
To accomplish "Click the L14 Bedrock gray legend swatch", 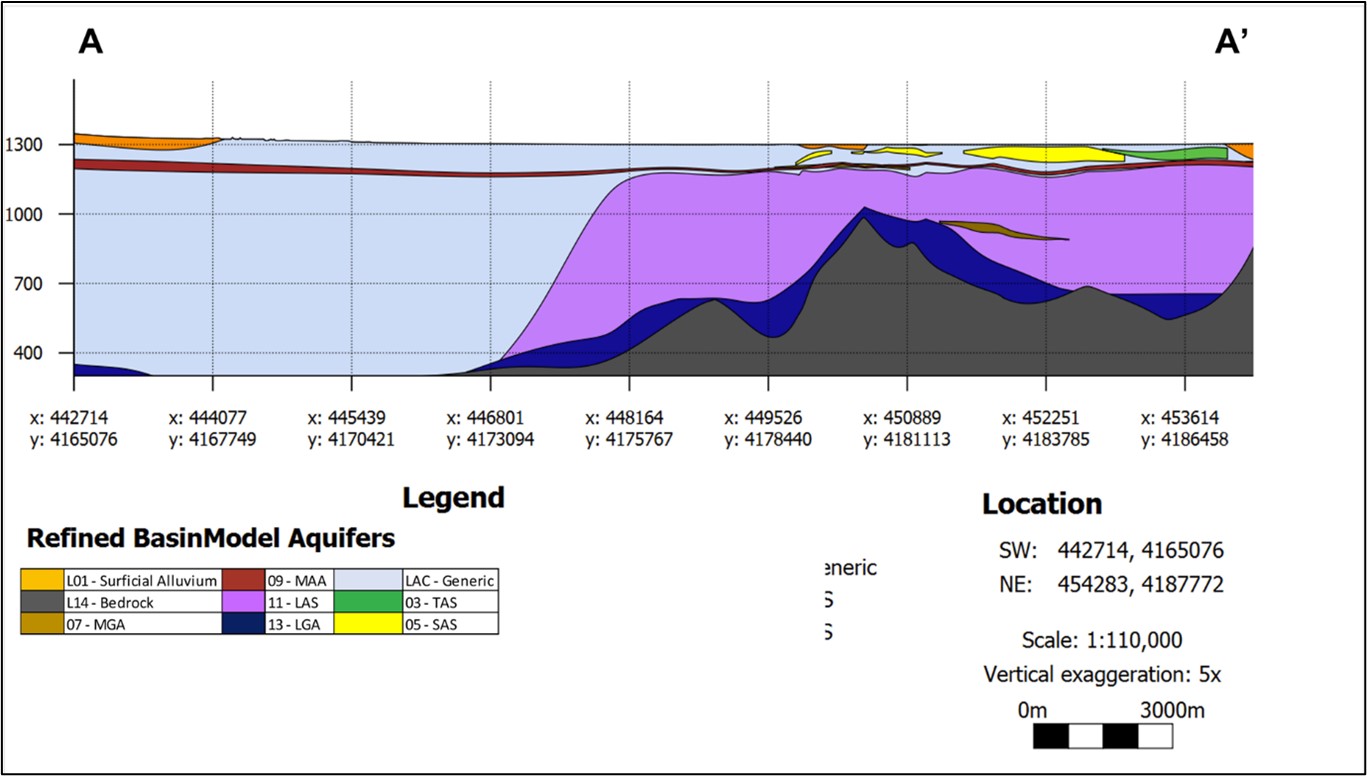I will [43, 602].
